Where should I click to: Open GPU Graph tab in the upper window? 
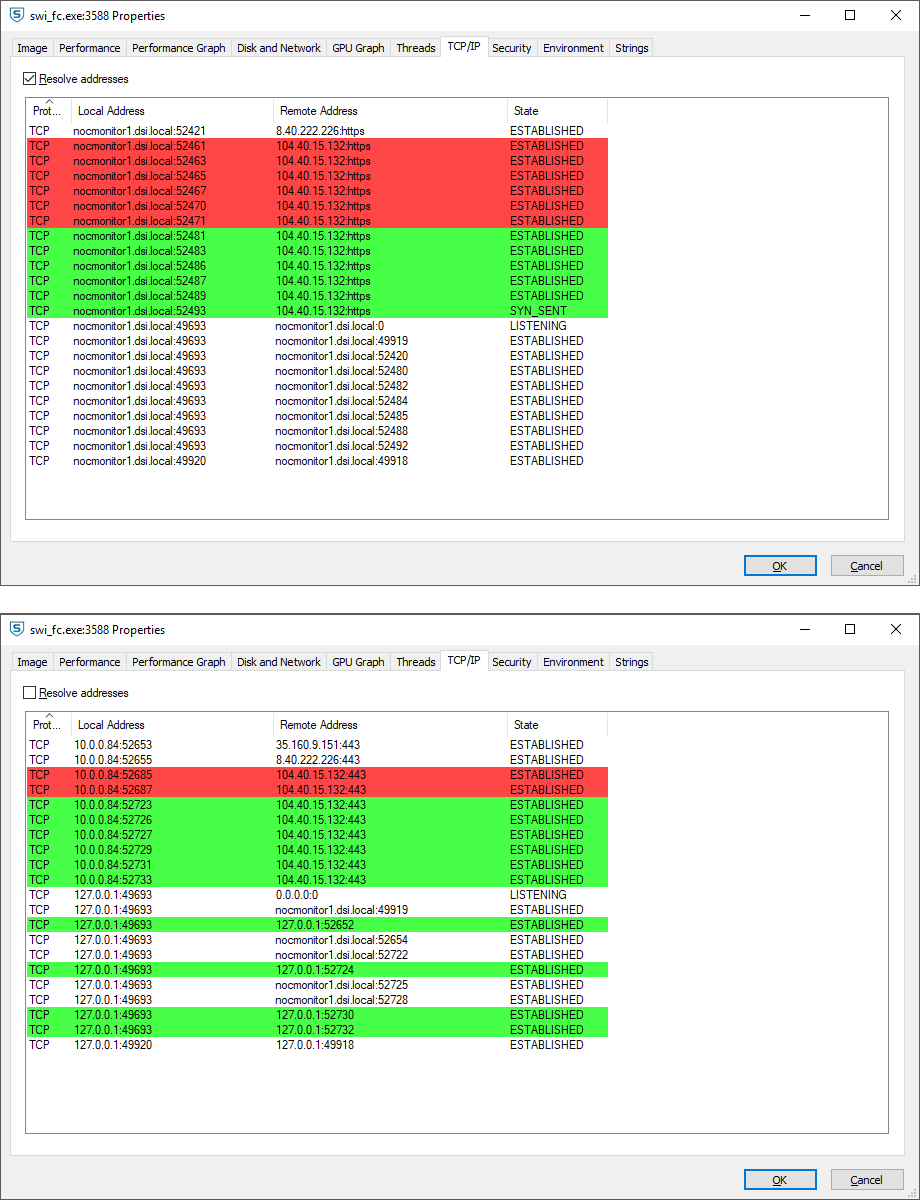358,48
